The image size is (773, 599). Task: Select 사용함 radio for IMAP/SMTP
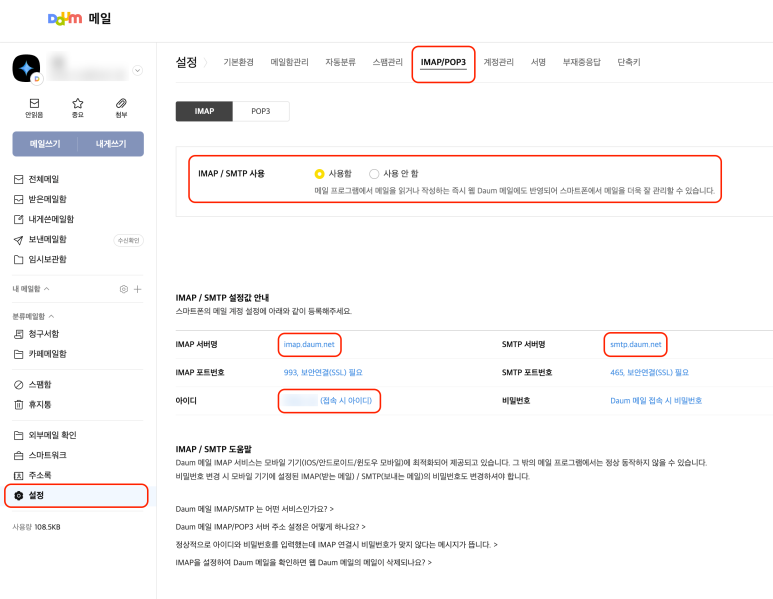319,174
